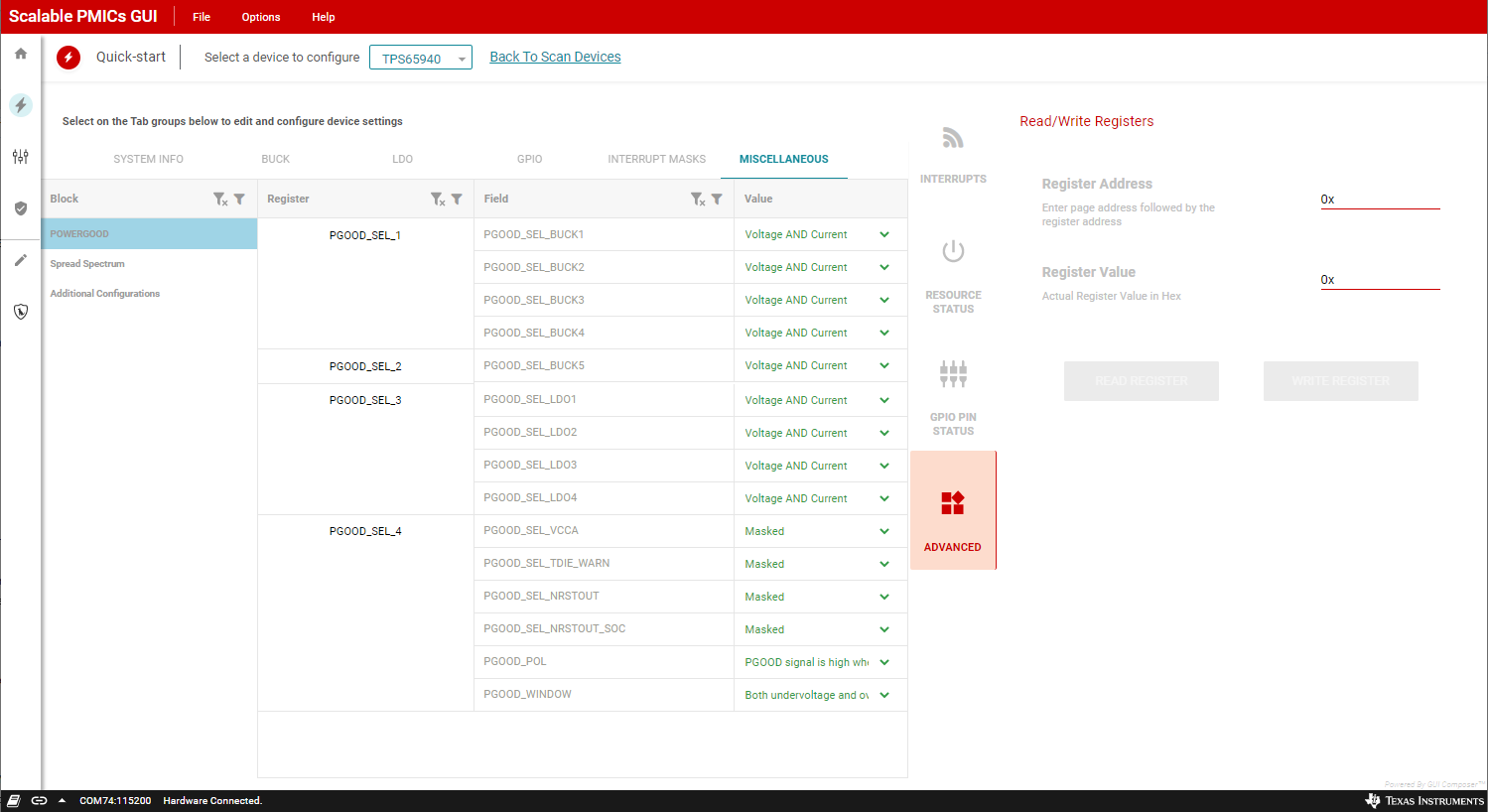Click the red Quick-start lightning icon
This screenshot has height=812, width=1488.
(68, 58)
